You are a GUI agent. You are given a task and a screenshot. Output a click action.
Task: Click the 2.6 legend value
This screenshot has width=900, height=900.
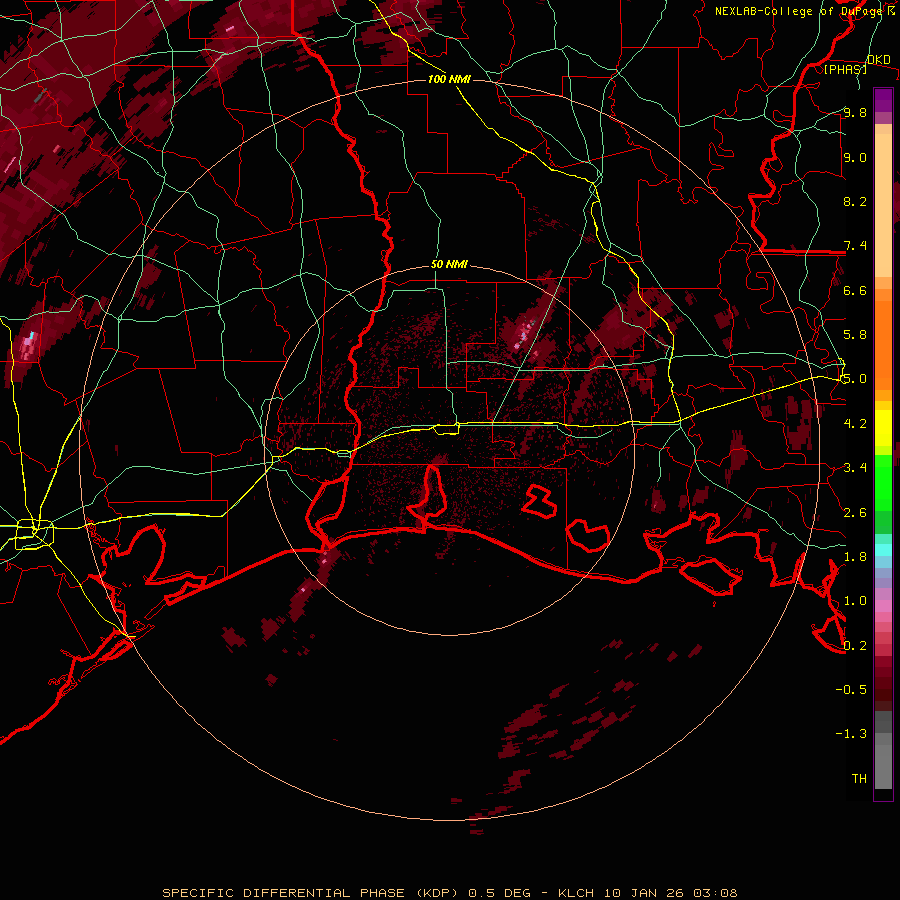coord(855,513)
